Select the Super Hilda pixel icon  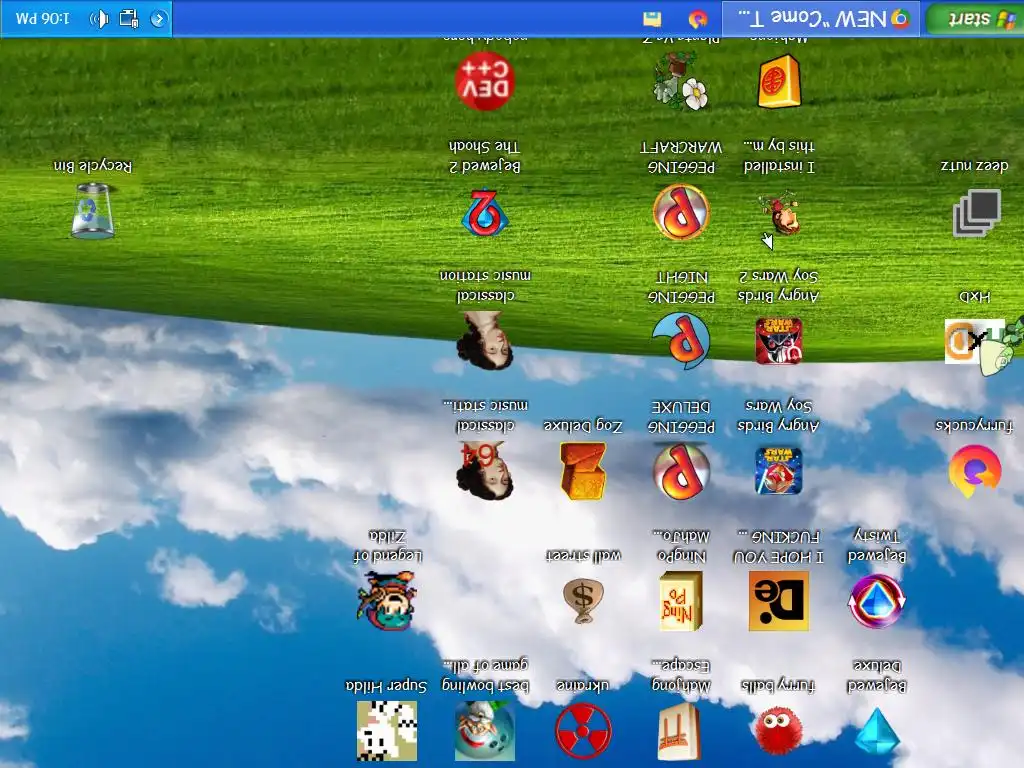point(387,731)
